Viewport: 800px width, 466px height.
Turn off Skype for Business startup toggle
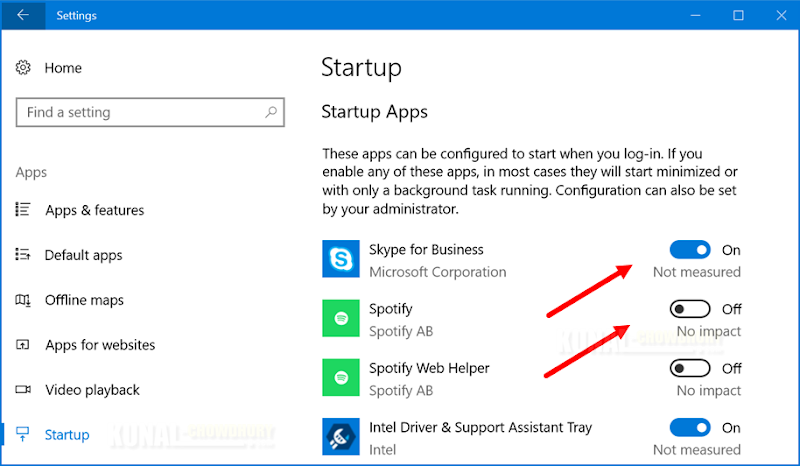click(x=690, y=250)
